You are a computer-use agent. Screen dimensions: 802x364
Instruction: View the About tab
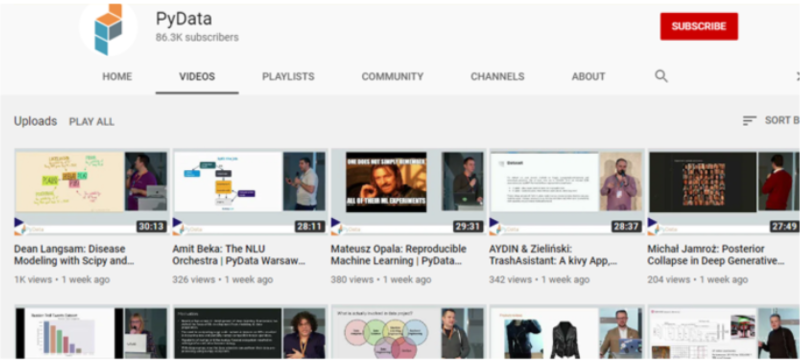(588, 77)
